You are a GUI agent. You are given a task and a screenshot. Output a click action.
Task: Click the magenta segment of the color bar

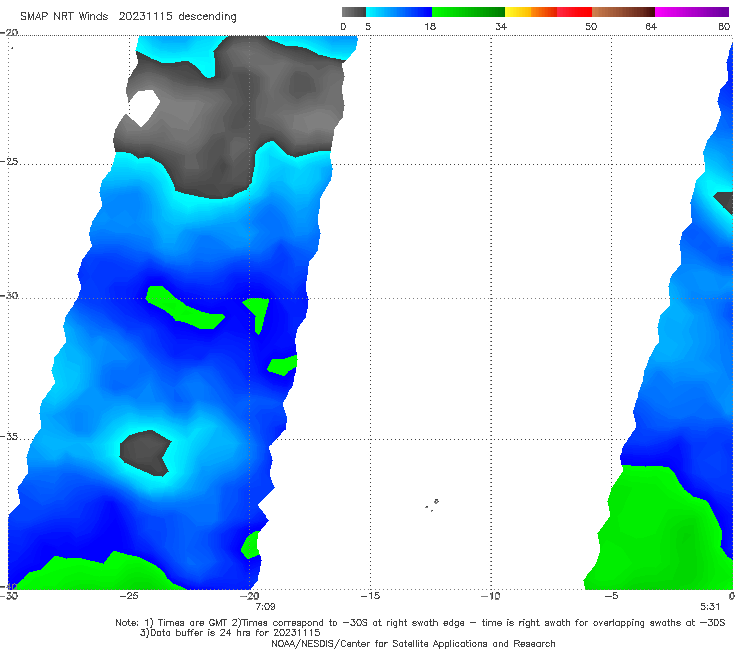[x=692, y=12]
